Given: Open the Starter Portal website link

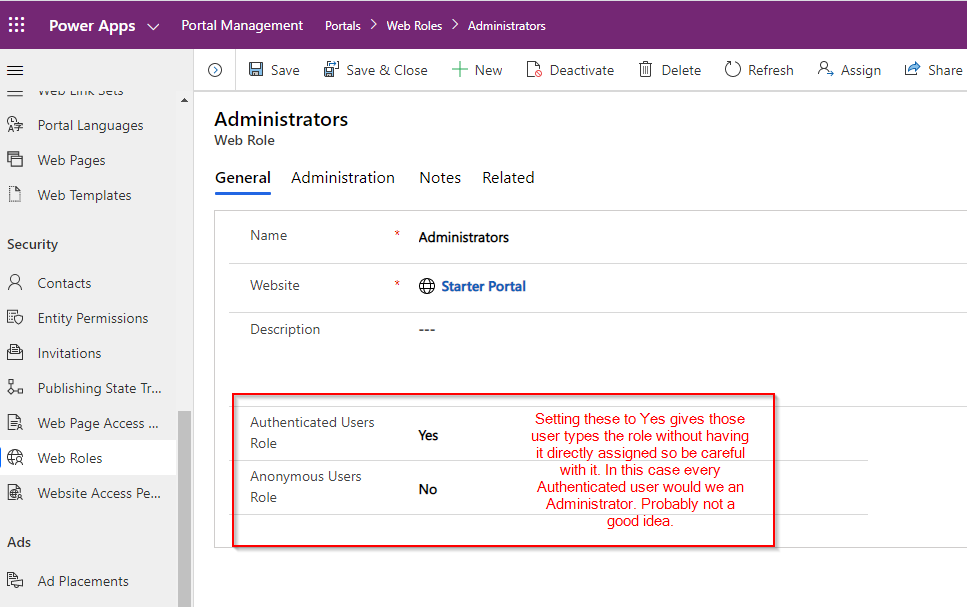Looking at the screenshot, I should click(484, 286).
